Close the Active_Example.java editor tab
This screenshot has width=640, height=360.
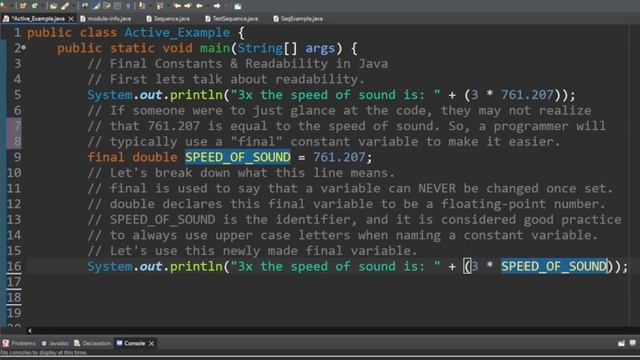click(71, 19)
